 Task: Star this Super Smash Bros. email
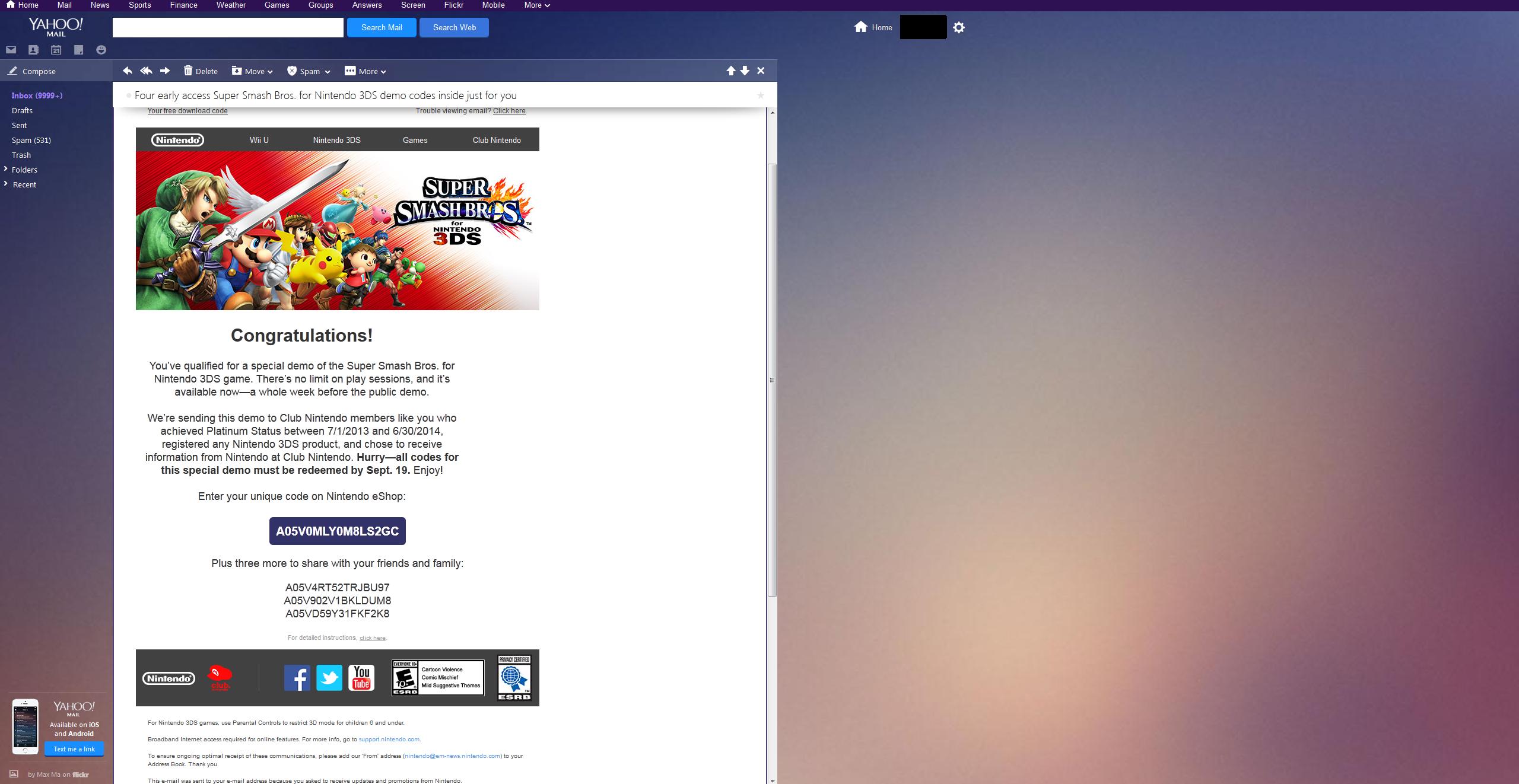pos(761,95)
